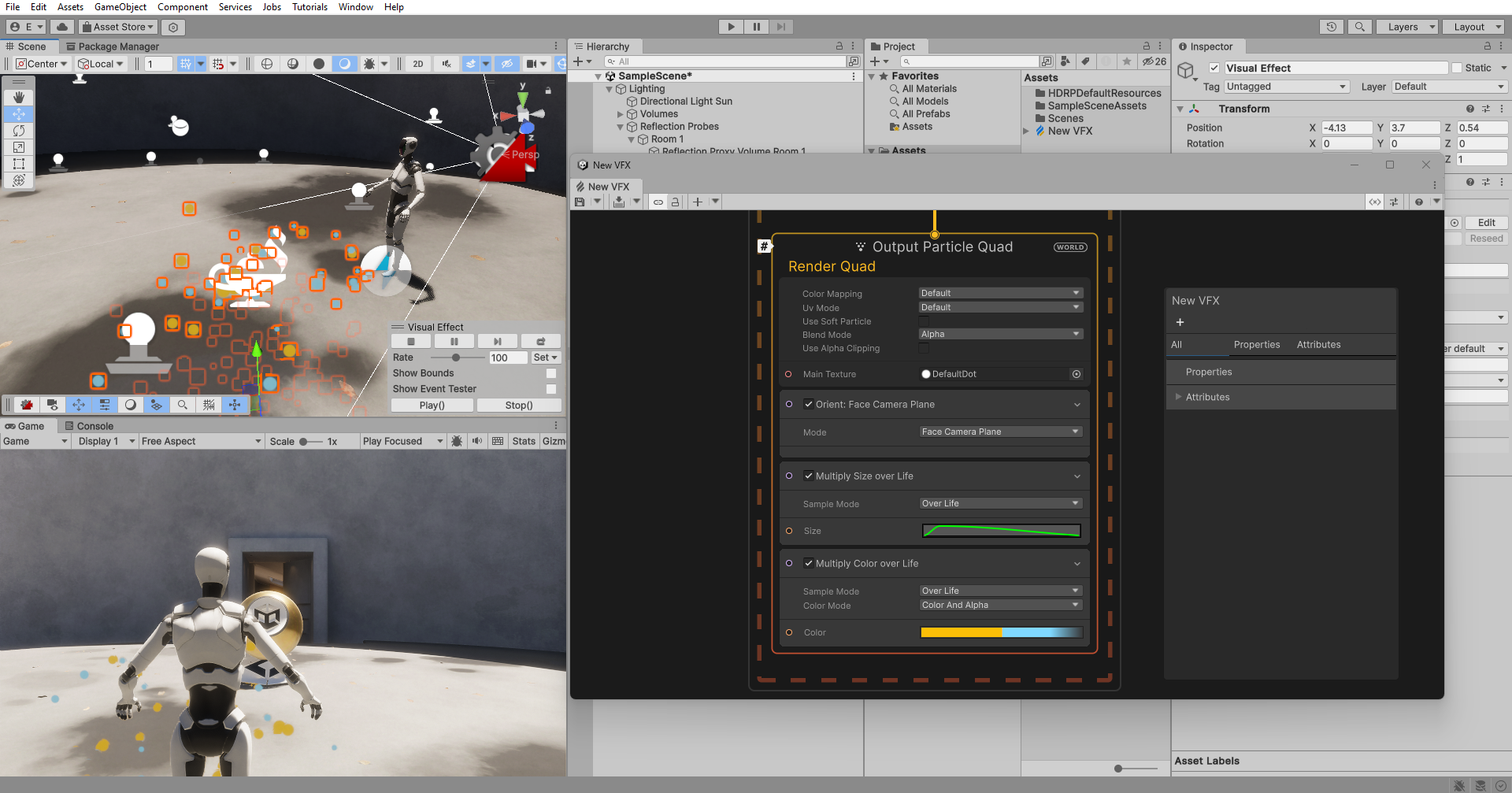Open the Unity version control icon

pos(173,27)
